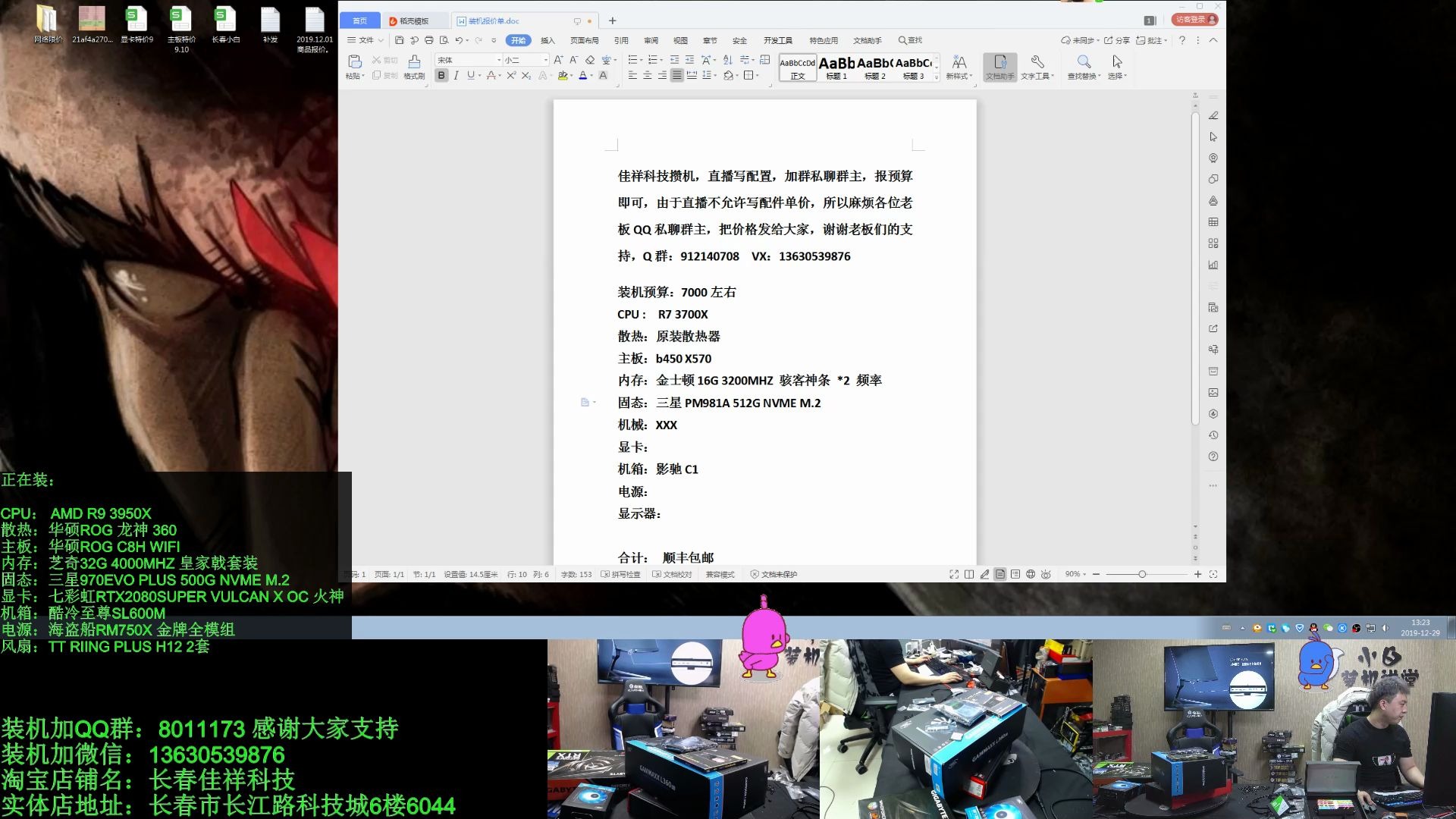The height and width of the screenshot is (819, 1456).
Task: Open the 审阅 ribbon tab
Action: 651,40
